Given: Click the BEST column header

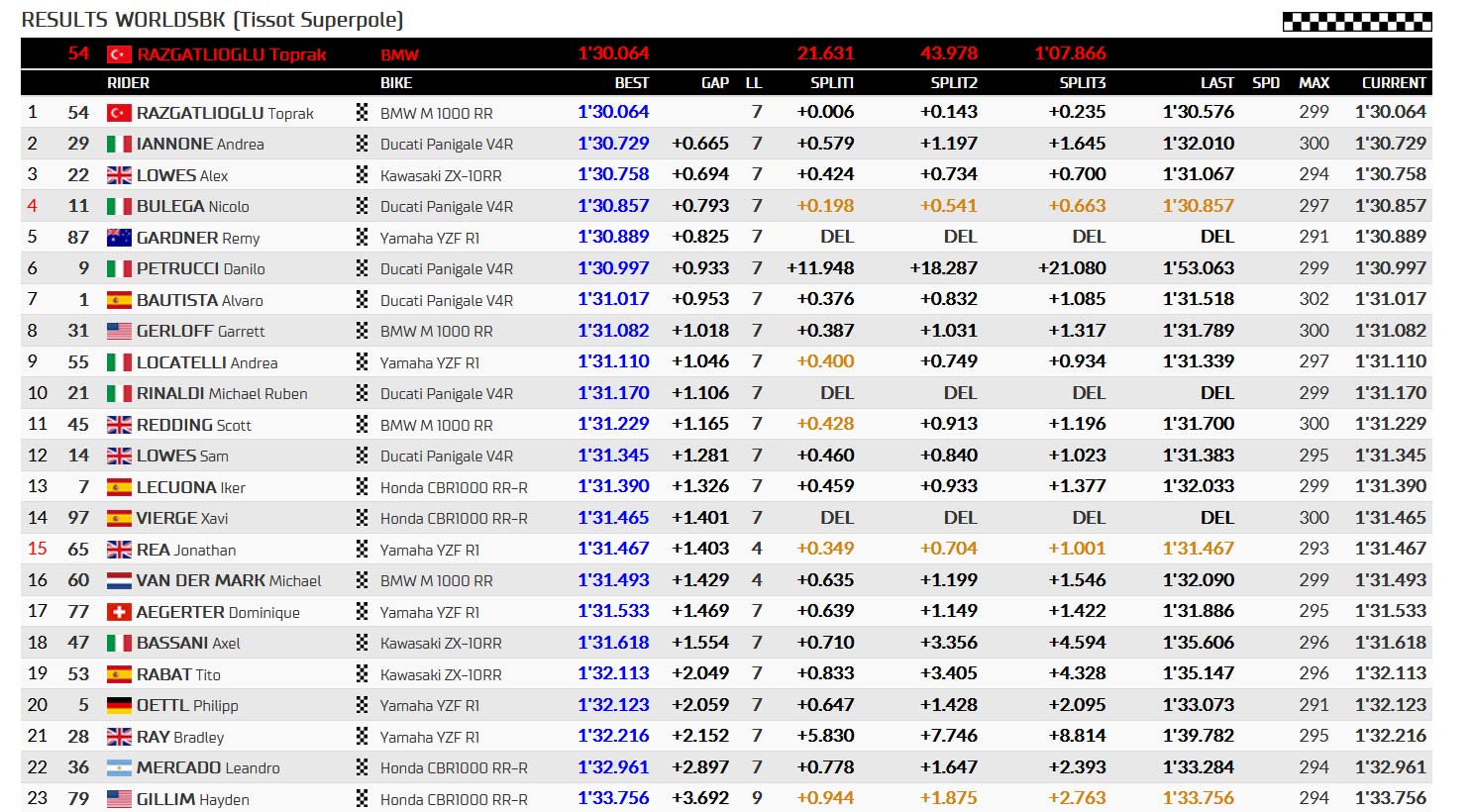Looking at the screenshot, I should pyautogui.click(x=632, y=83).
